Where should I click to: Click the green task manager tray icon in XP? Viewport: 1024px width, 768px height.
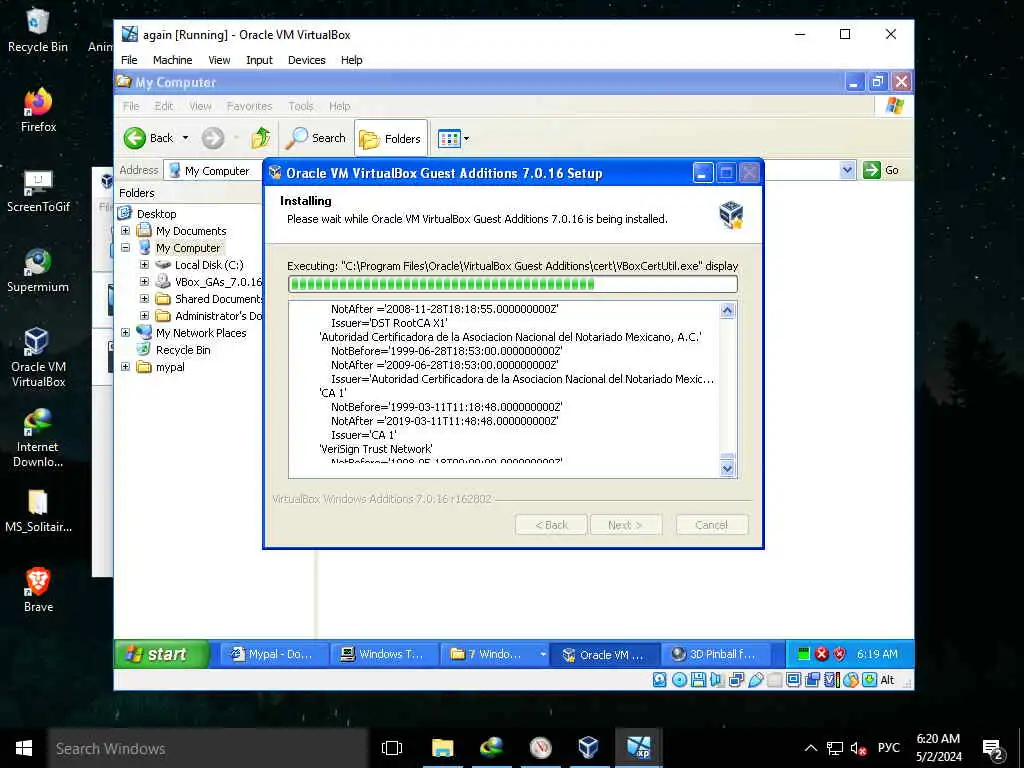(804, 654)
